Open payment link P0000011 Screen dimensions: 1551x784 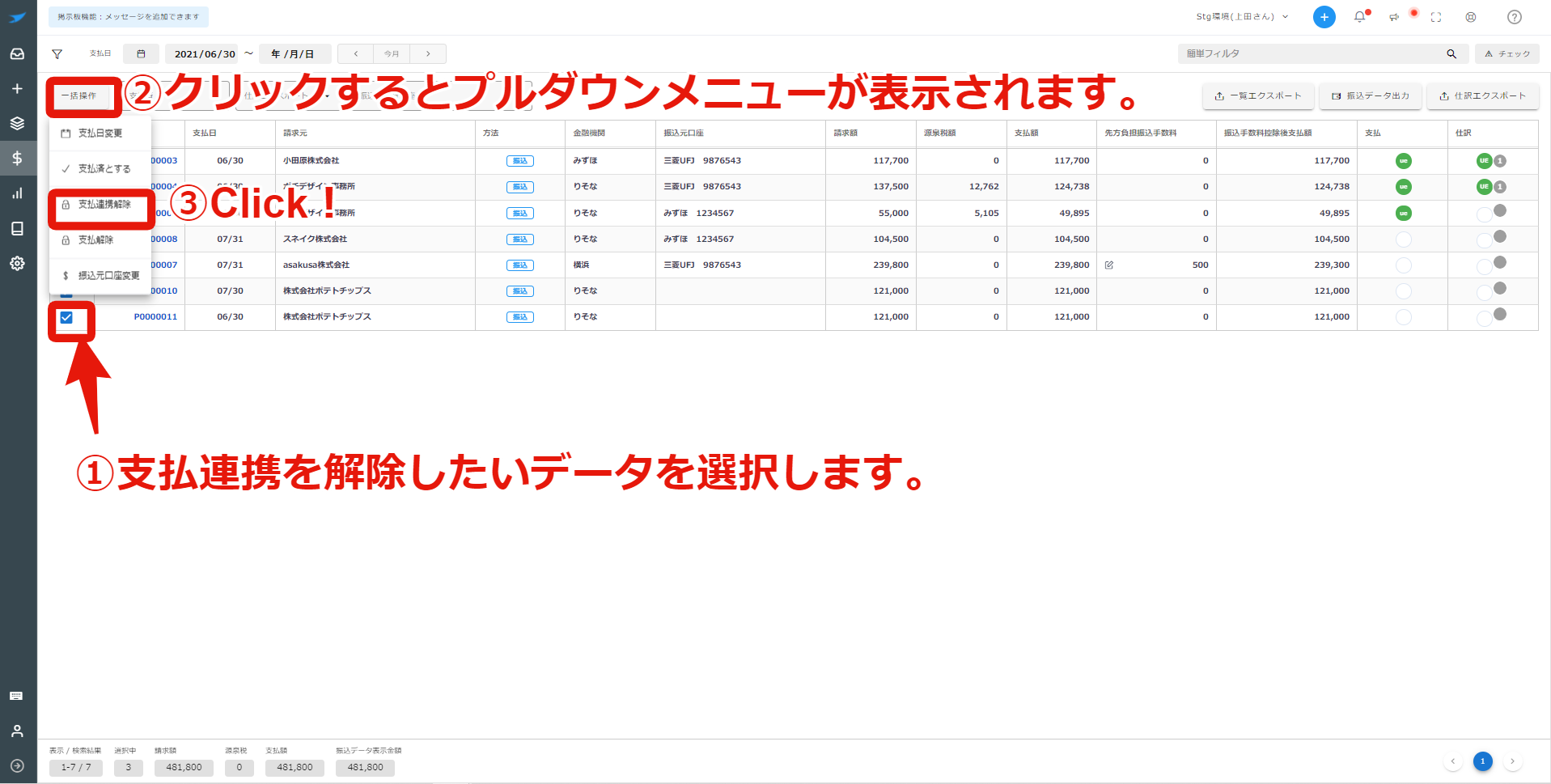(x=155, y=317)
